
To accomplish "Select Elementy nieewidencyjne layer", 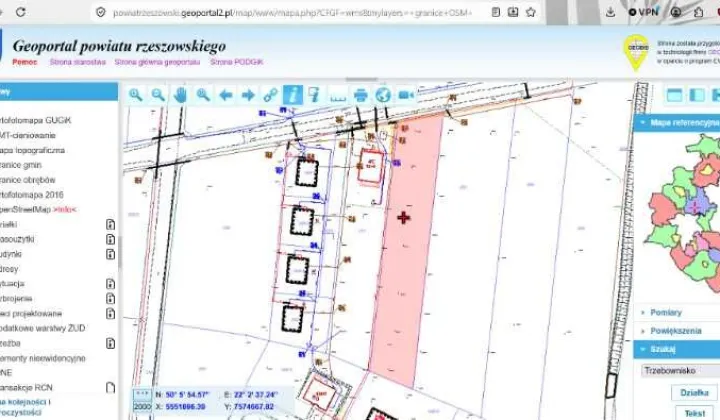I will tap(43, 358).
